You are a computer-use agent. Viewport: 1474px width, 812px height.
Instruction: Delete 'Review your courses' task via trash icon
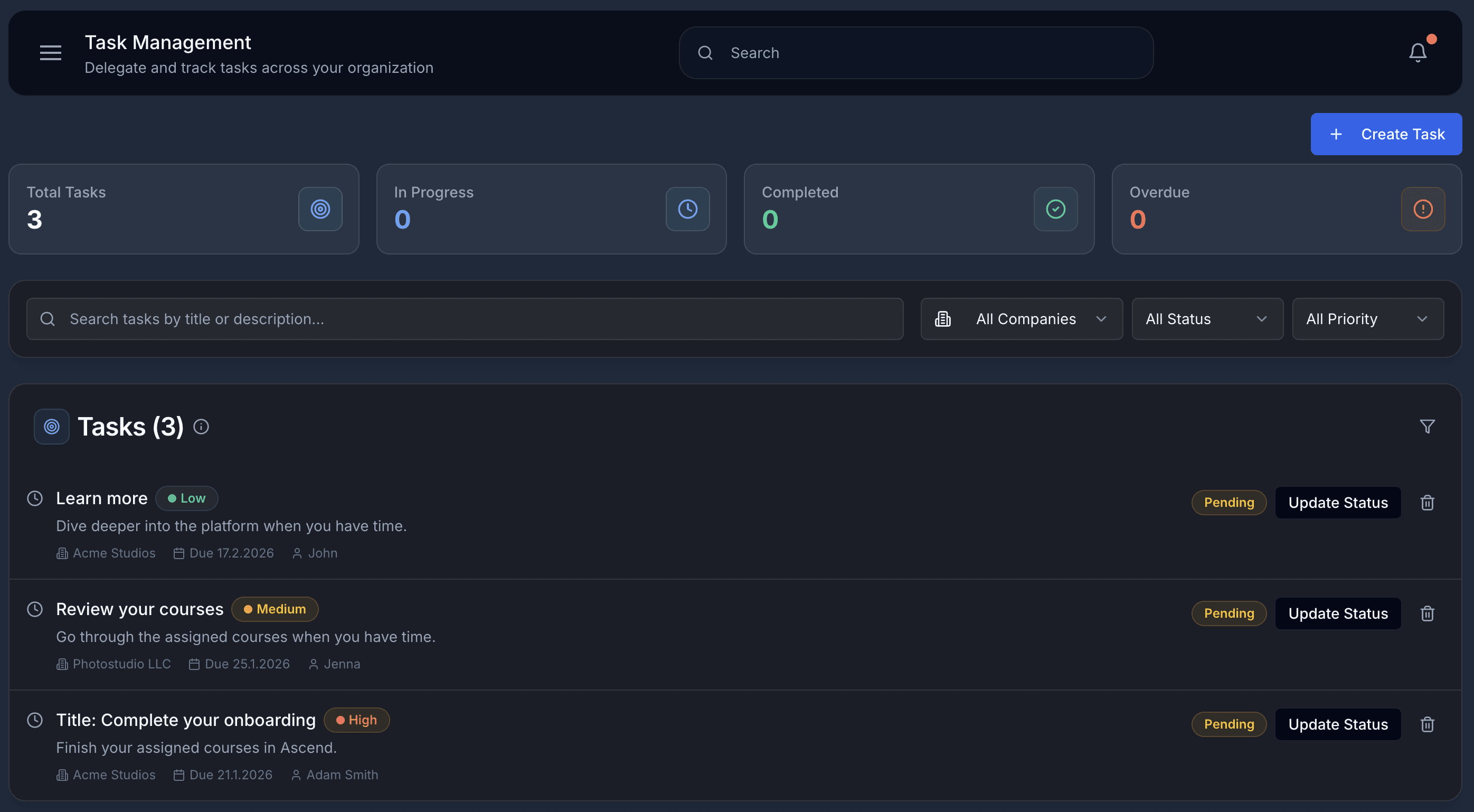pyautogui.click(x=1426, y=613)
